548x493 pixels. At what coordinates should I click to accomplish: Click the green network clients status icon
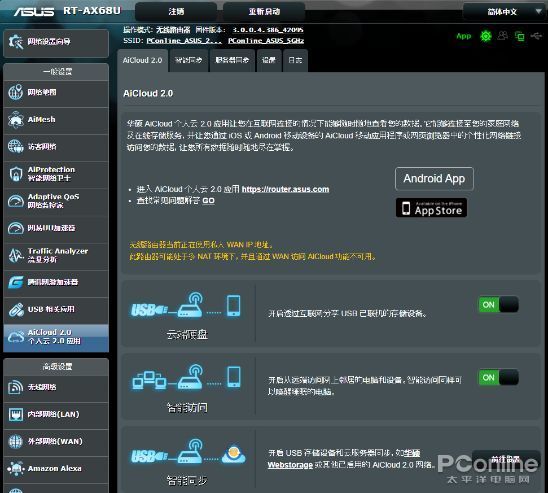click(x=519, y=36)
